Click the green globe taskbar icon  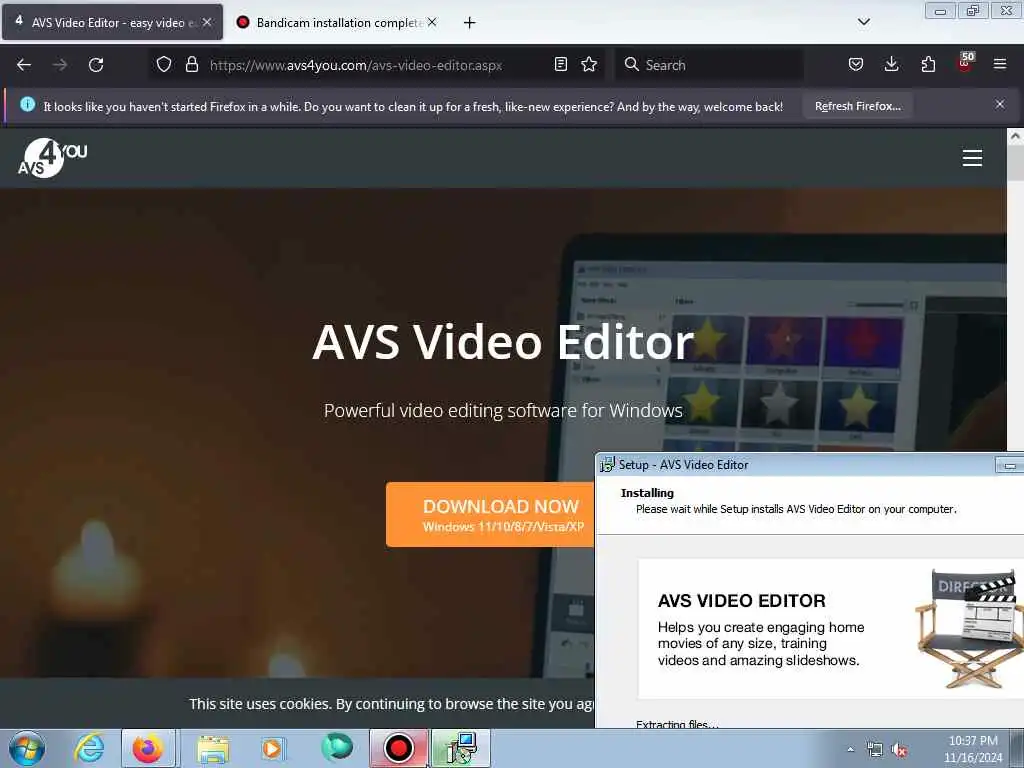pyautogui.click(x=337, y=747)
